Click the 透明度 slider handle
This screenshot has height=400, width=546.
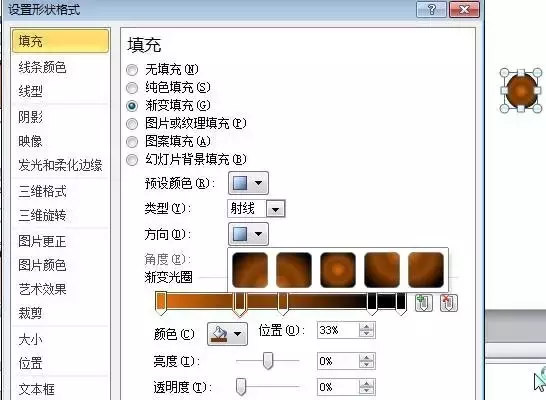241,387
